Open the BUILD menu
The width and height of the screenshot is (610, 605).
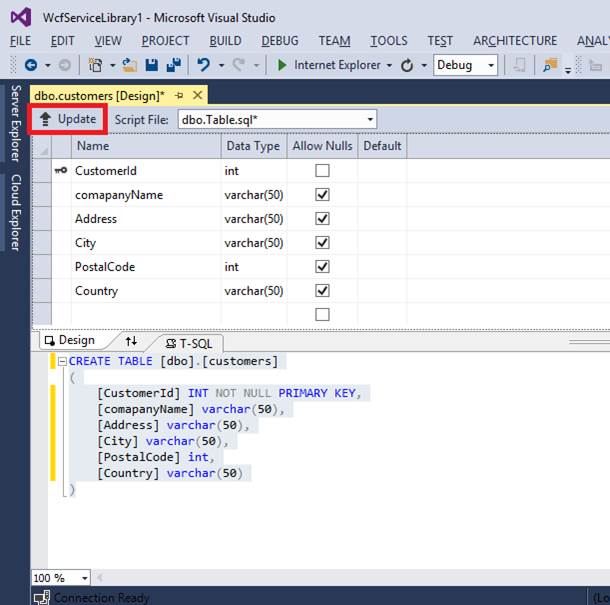point(225,41)
